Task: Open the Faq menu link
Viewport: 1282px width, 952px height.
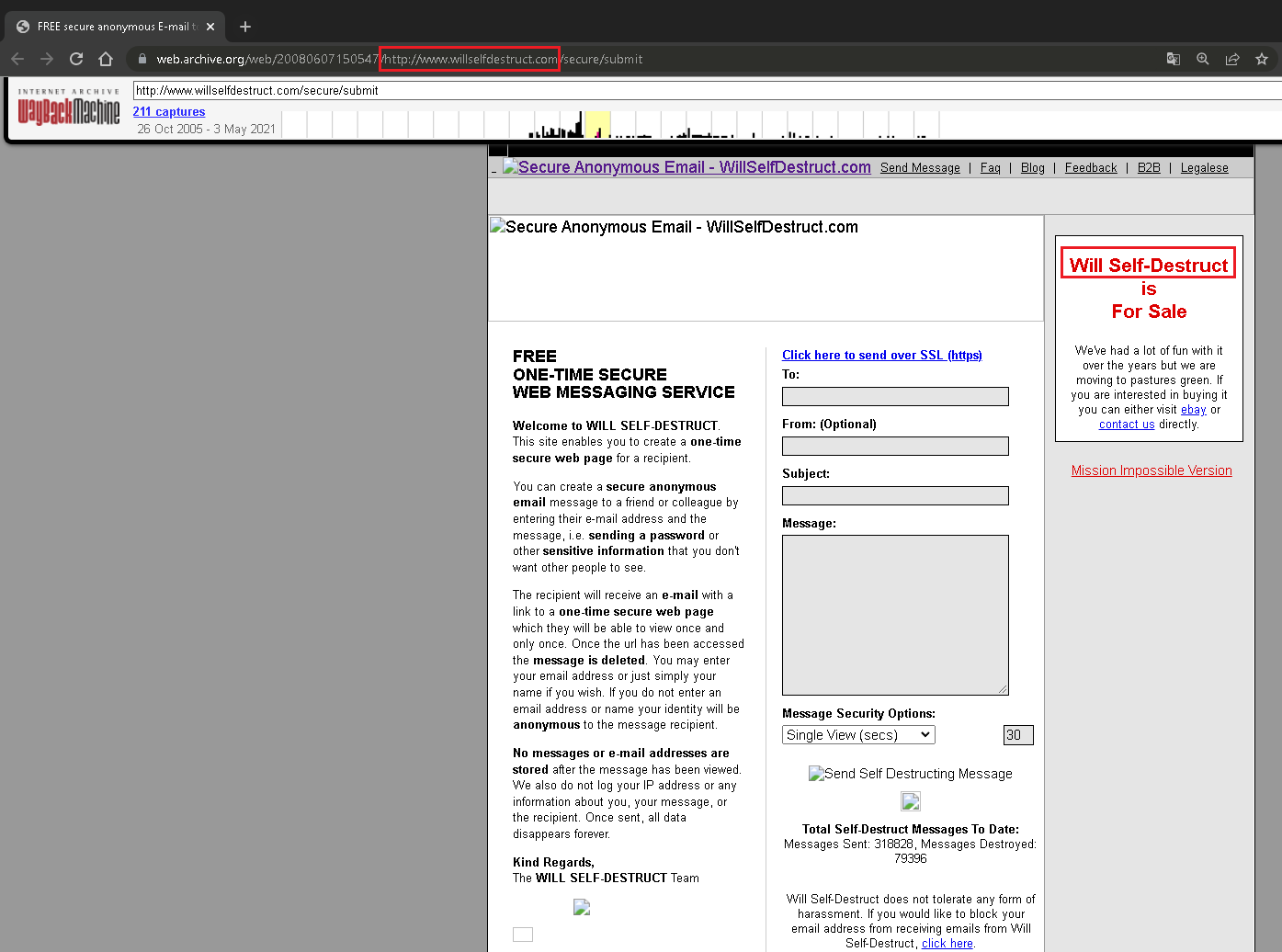Action: coord(990,167)
